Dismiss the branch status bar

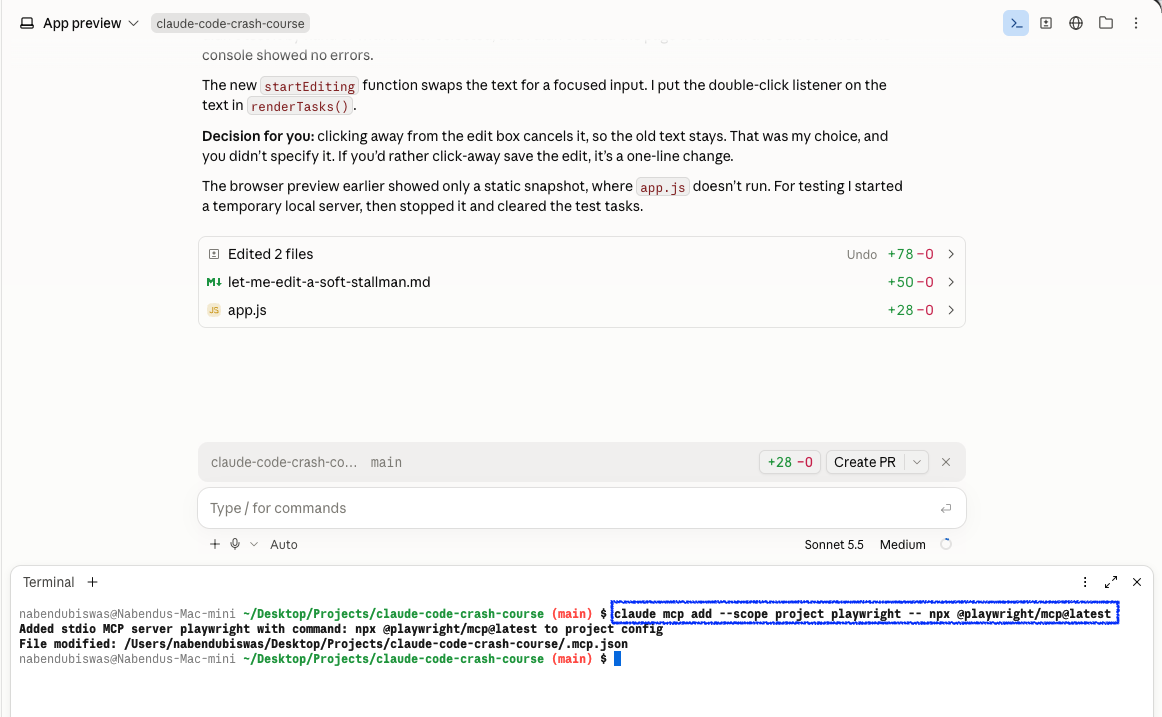946,462
